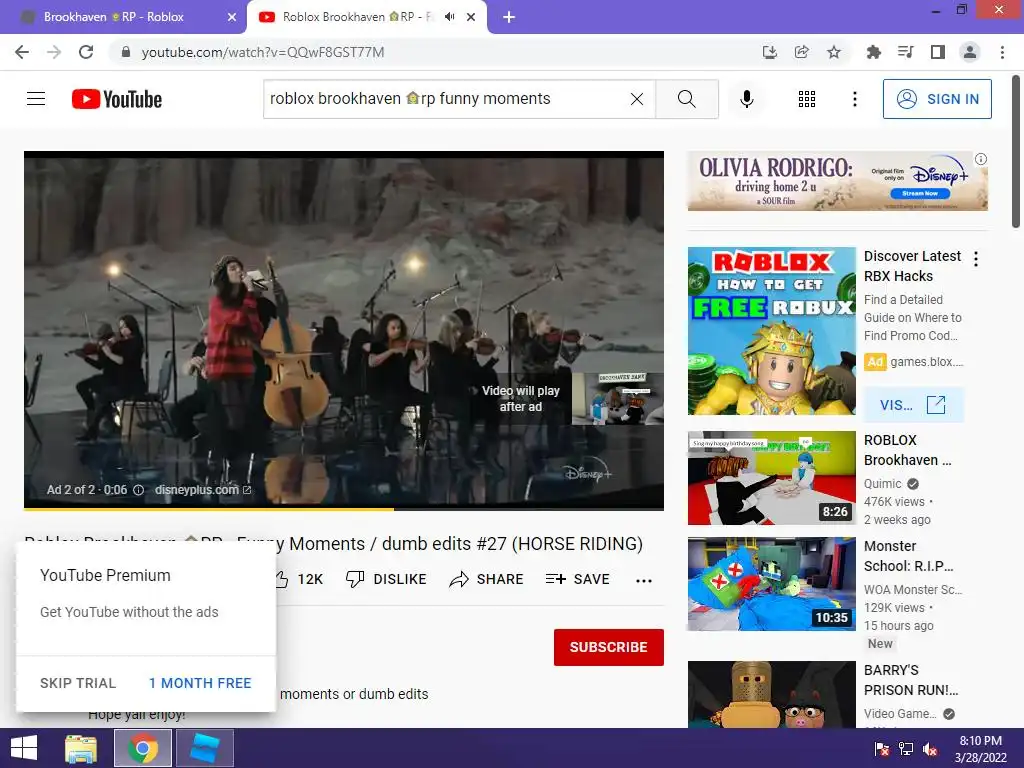
Task: Open taskbar clock showing 8:10 PM
Action: click(981, 748)
